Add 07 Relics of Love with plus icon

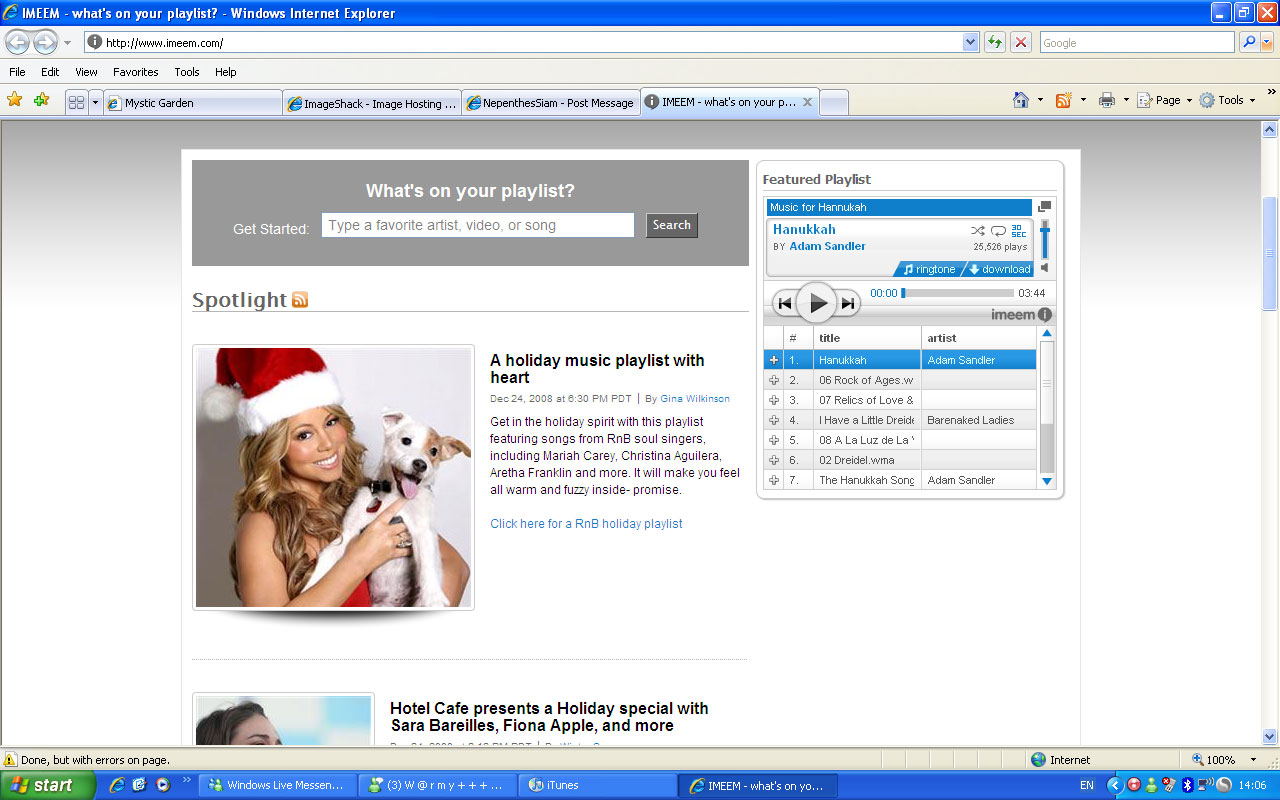(x=773, y=400)
